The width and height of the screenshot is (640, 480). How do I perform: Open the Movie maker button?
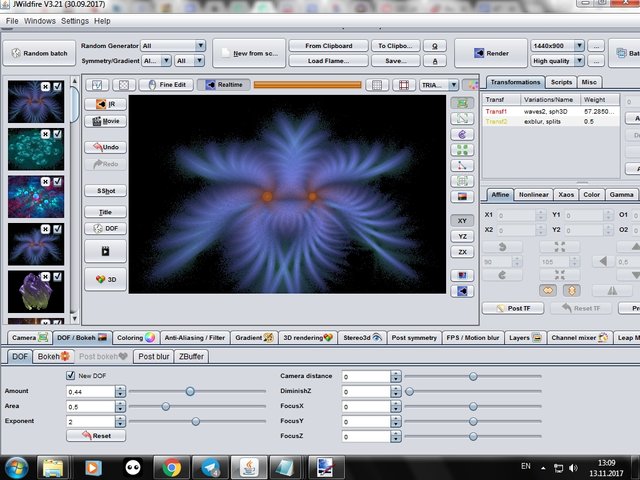[x=105, y=122]
